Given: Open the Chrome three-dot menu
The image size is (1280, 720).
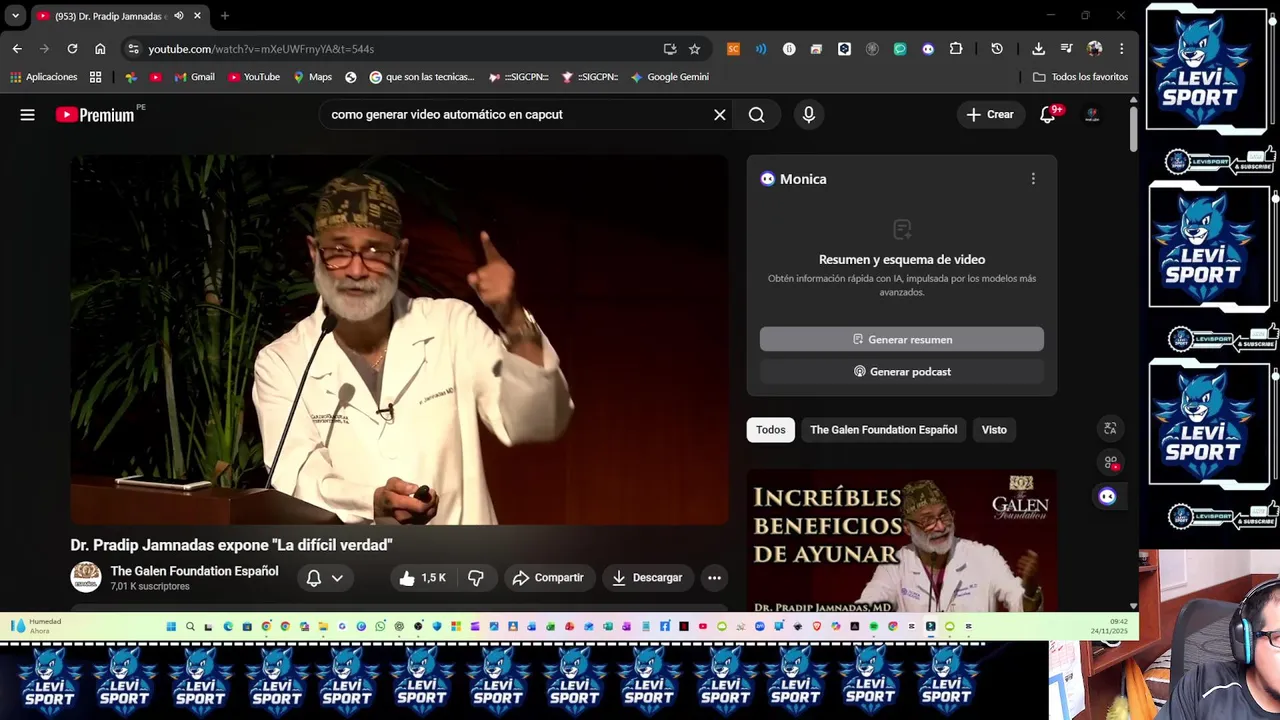Looking at the screenshot, I should 1121,49.
